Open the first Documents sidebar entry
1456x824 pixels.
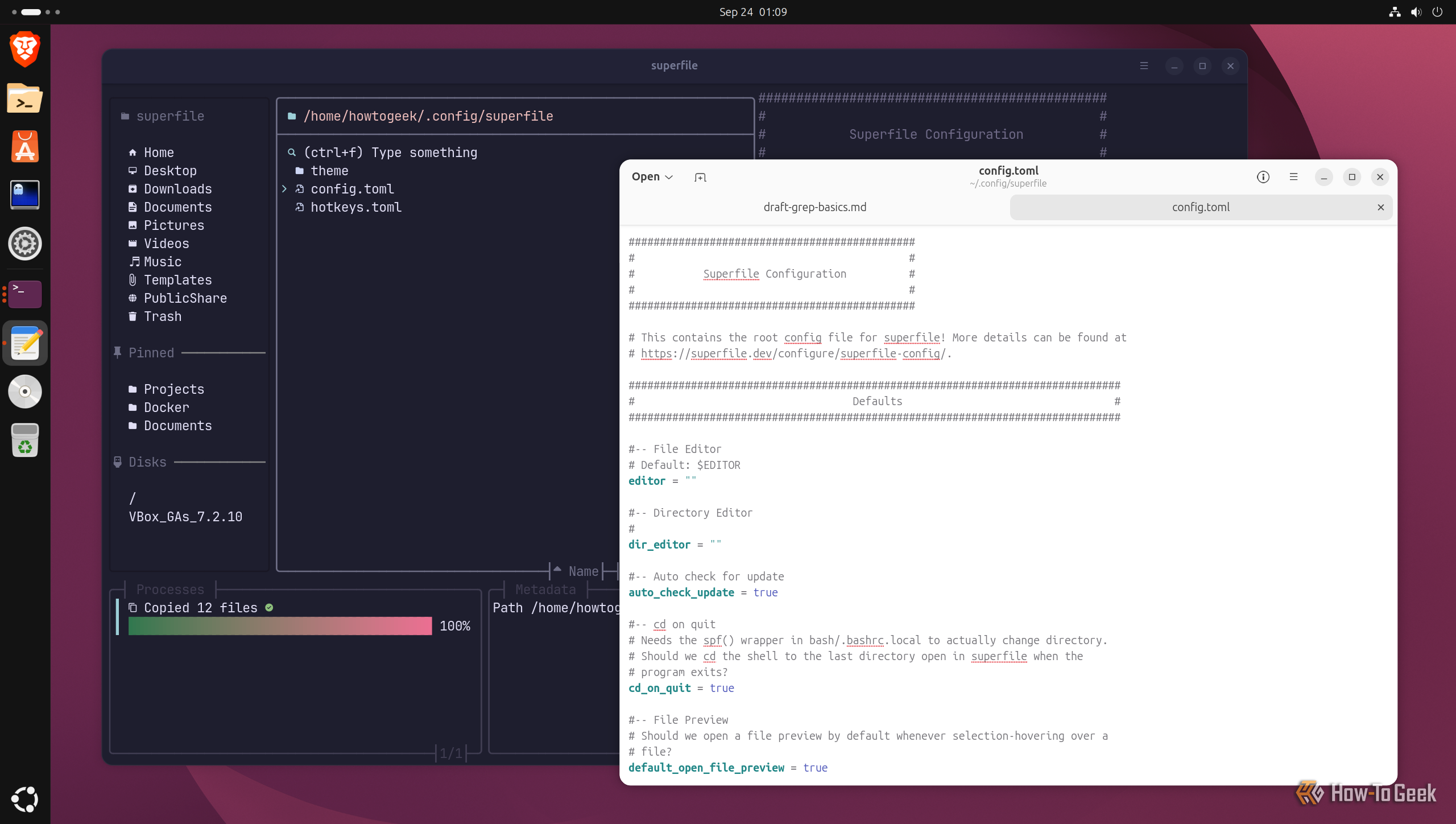[170, 207]
